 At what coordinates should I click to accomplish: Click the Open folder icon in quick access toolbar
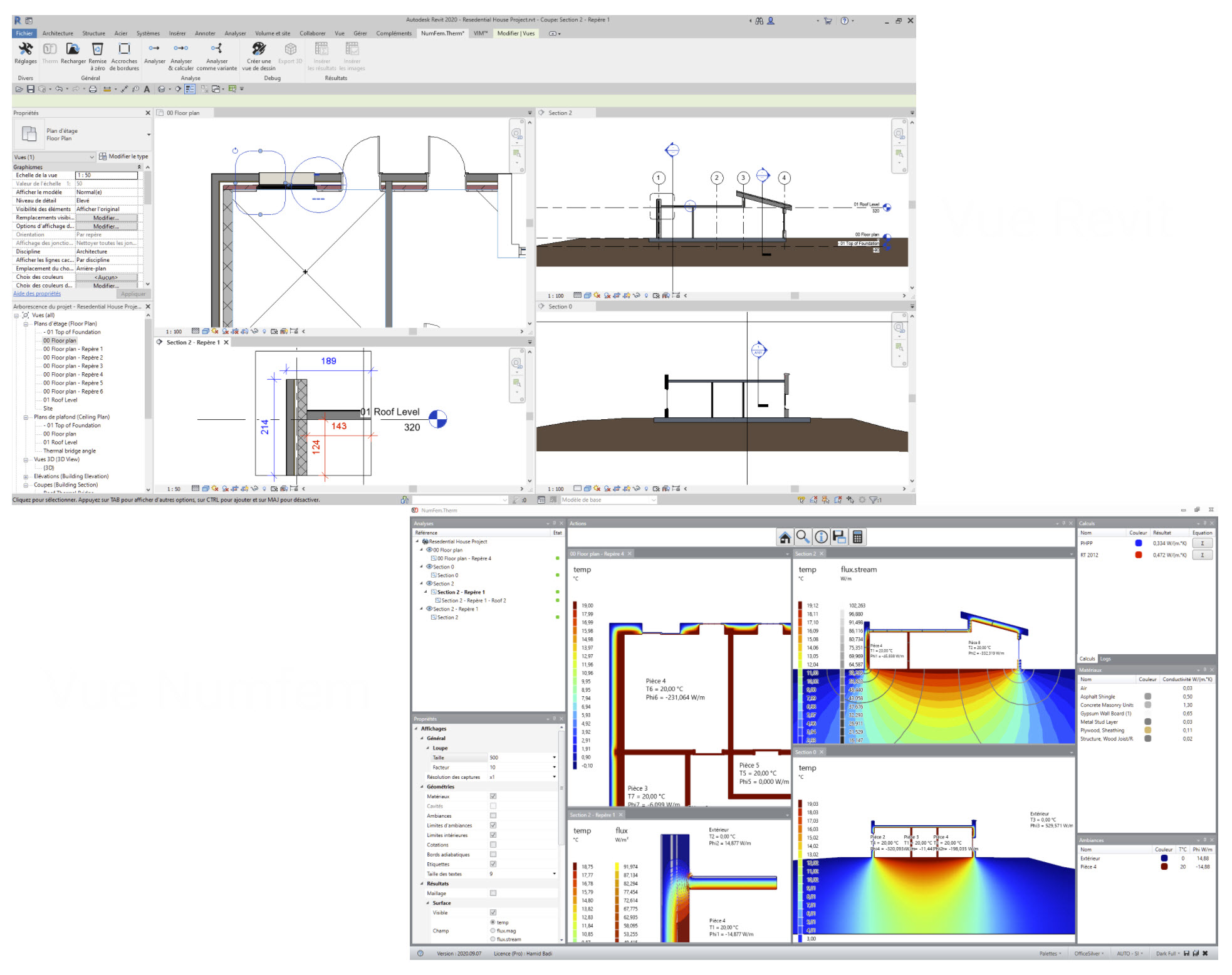point(19,89)
